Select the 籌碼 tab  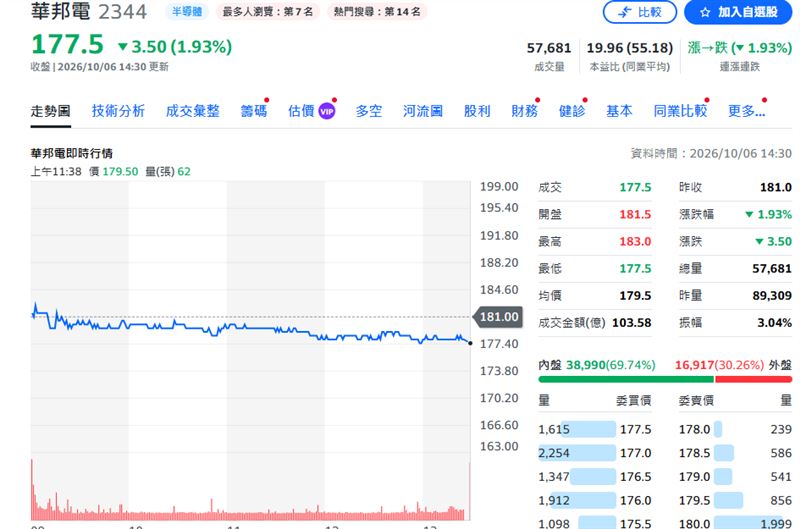pyautogui.click(x=254, y=111)
